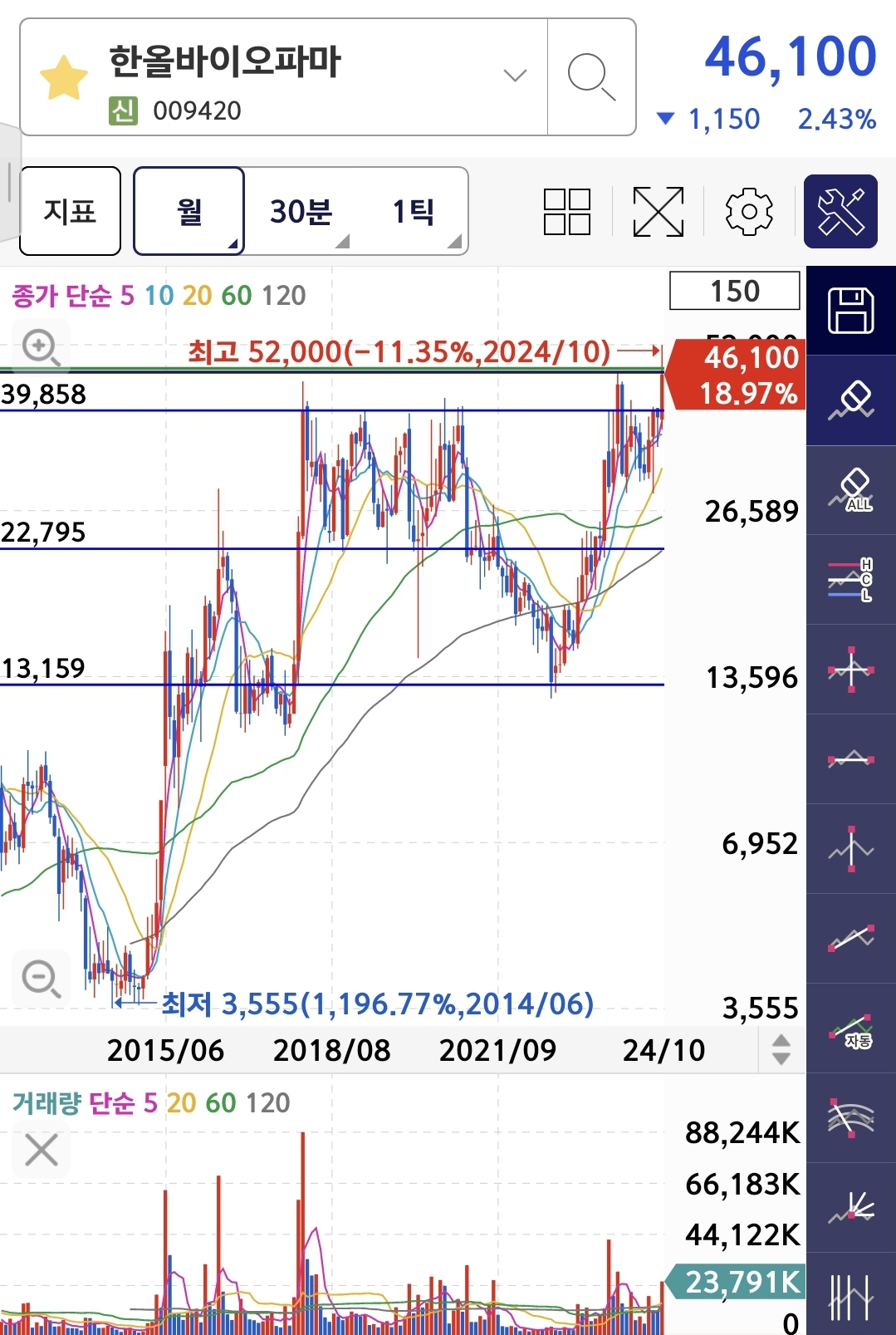Click the 거래량 단순 volume legend text
Viewport: 896px width, 1335px height.
73,1102
